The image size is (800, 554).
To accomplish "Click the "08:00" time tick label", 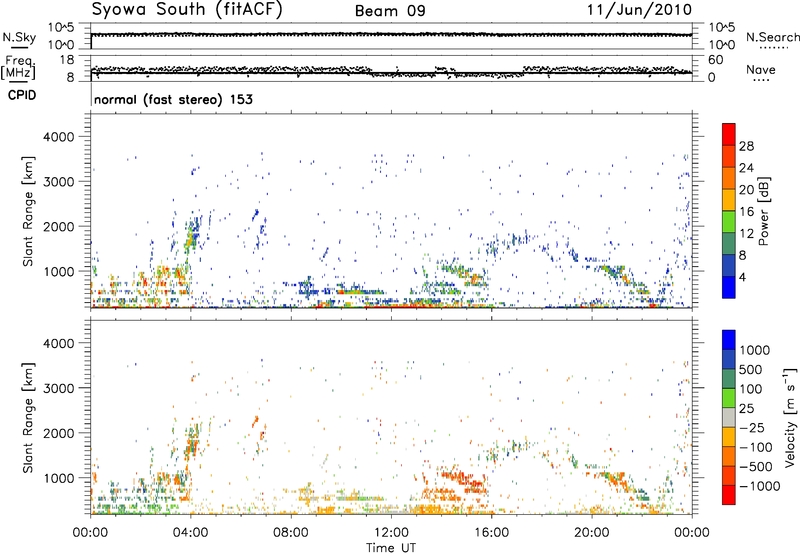I will coord(291,533).
